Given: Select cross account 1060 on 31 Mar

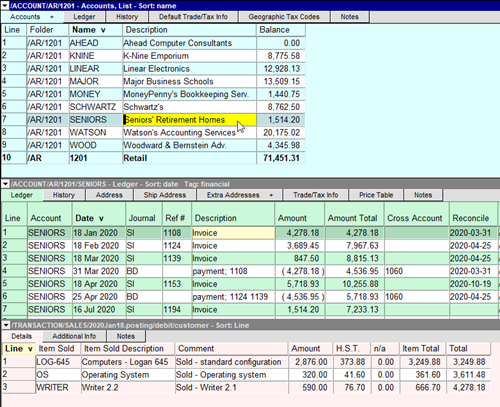Looking at the screenshot, I should (416, 271).
